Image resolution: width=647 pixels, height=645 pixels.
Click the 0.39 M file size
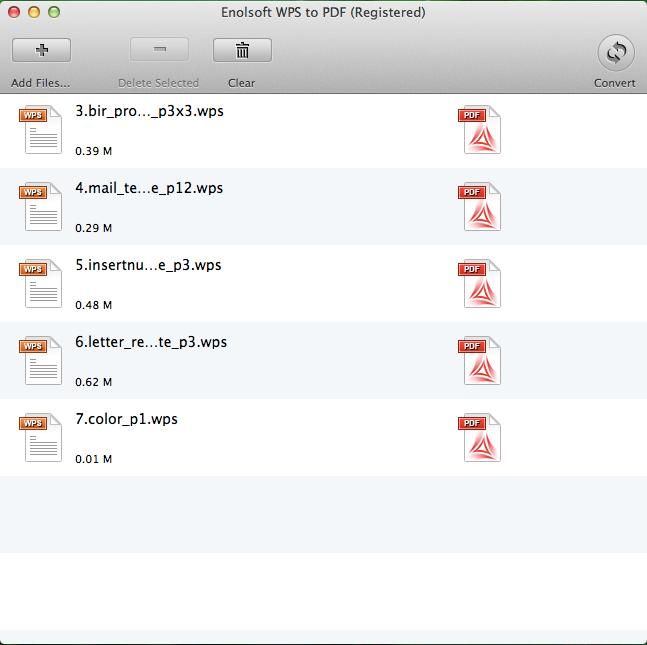click(x=94, y=151)
